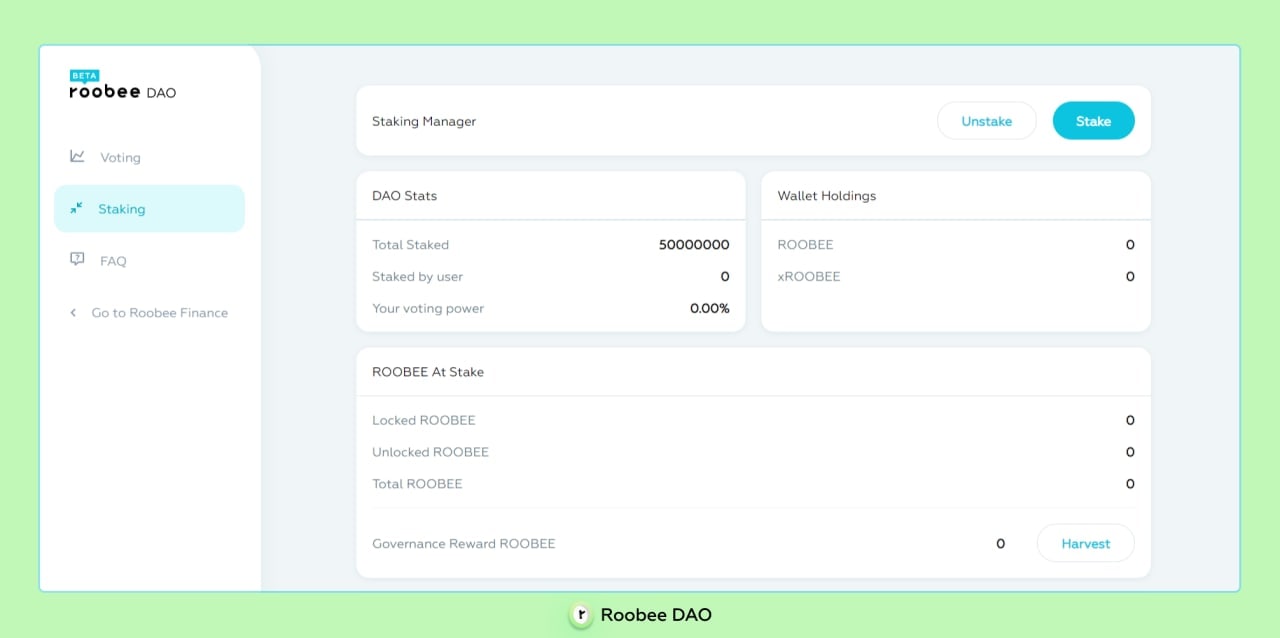This screenshot has height=638, width=1280.
Task: Click the 50000000 total staked value
Action: point(694,245)
